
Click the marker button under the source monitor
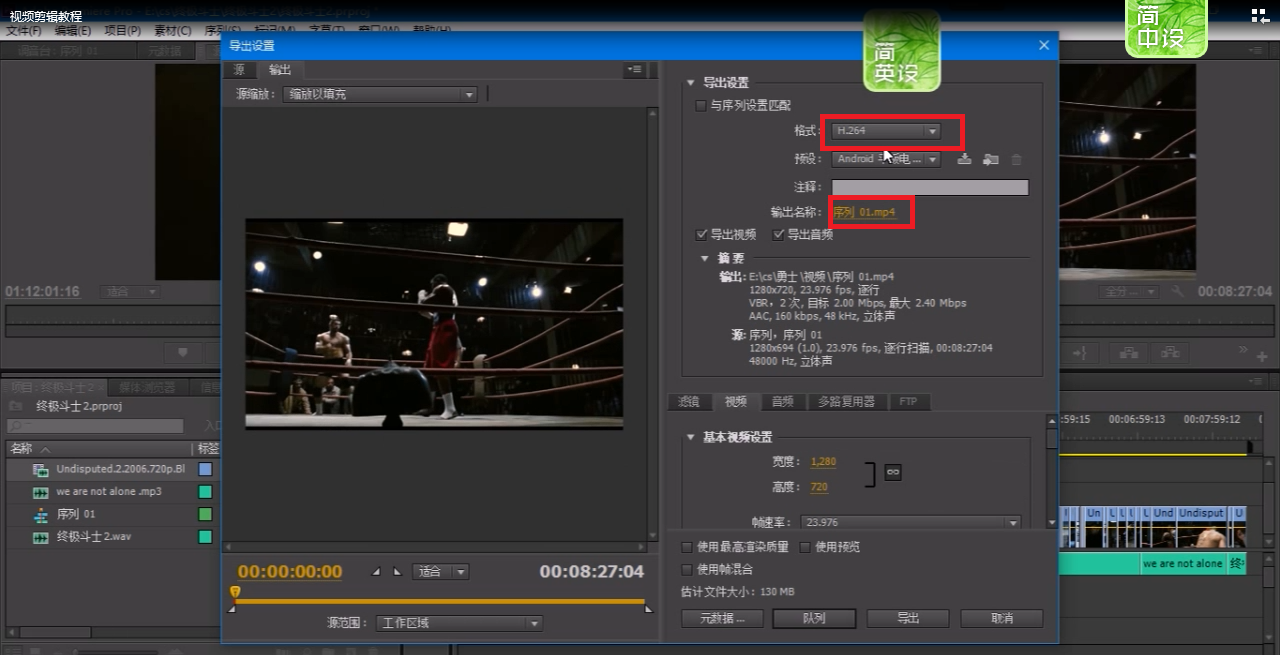click(183, 353)
